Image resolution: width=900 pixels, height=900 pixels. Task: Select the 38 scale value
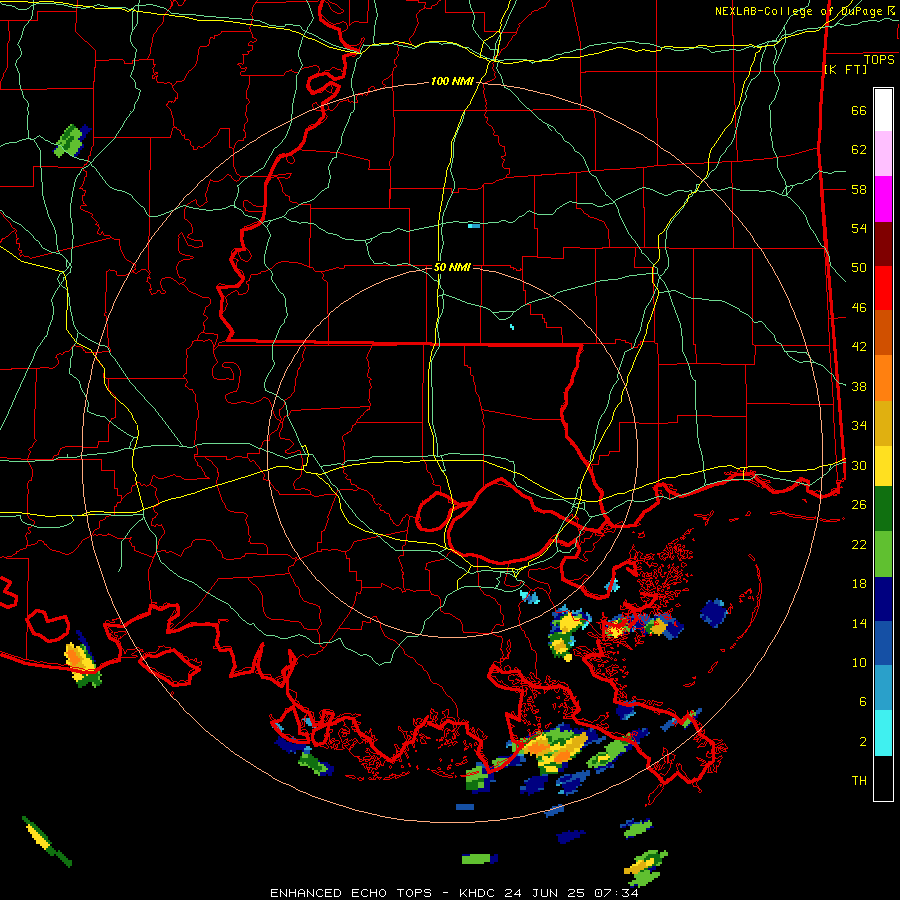coord(859,386)
